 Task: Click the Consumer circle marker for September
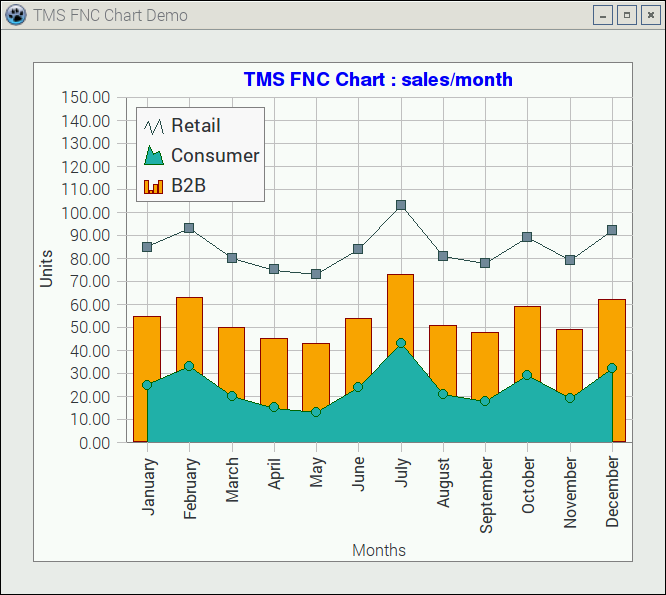485,401
